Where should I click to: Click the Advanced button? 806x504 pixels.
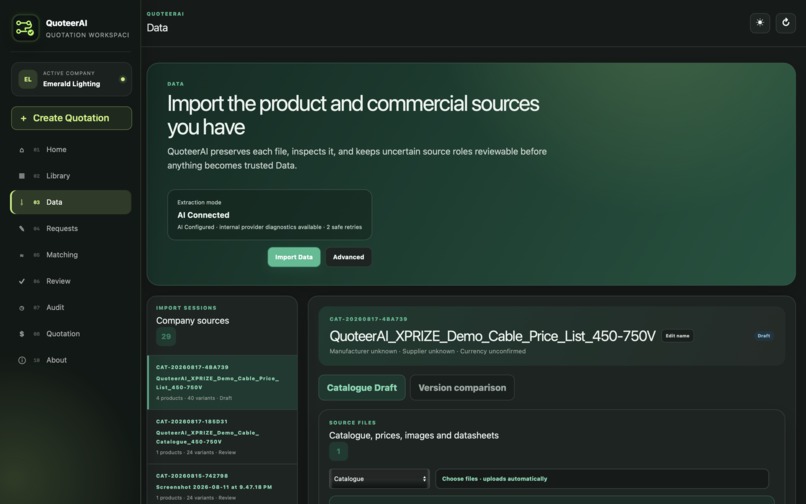tap(349, 257)
